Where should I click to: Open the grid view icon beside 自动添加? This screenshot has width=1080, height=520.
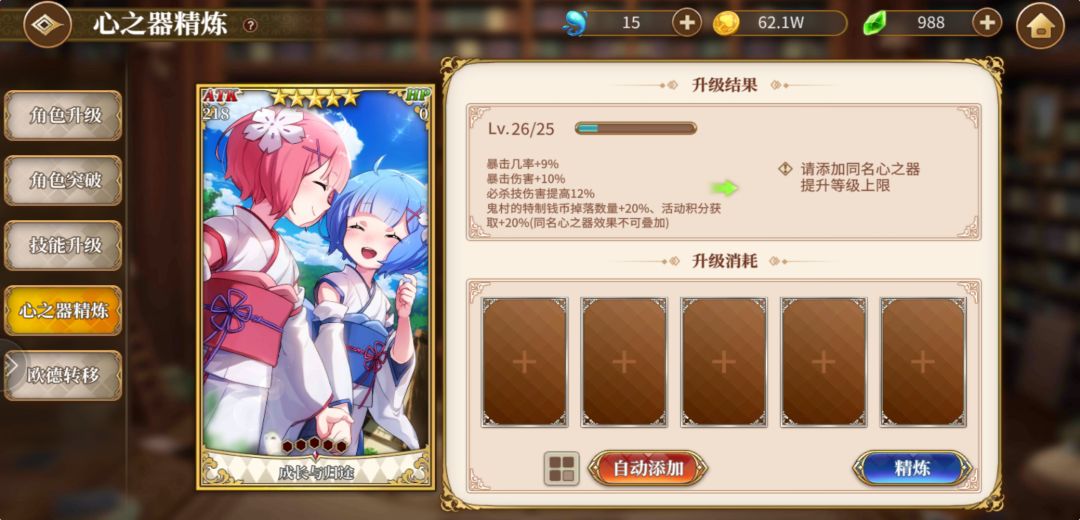[561, 468]
